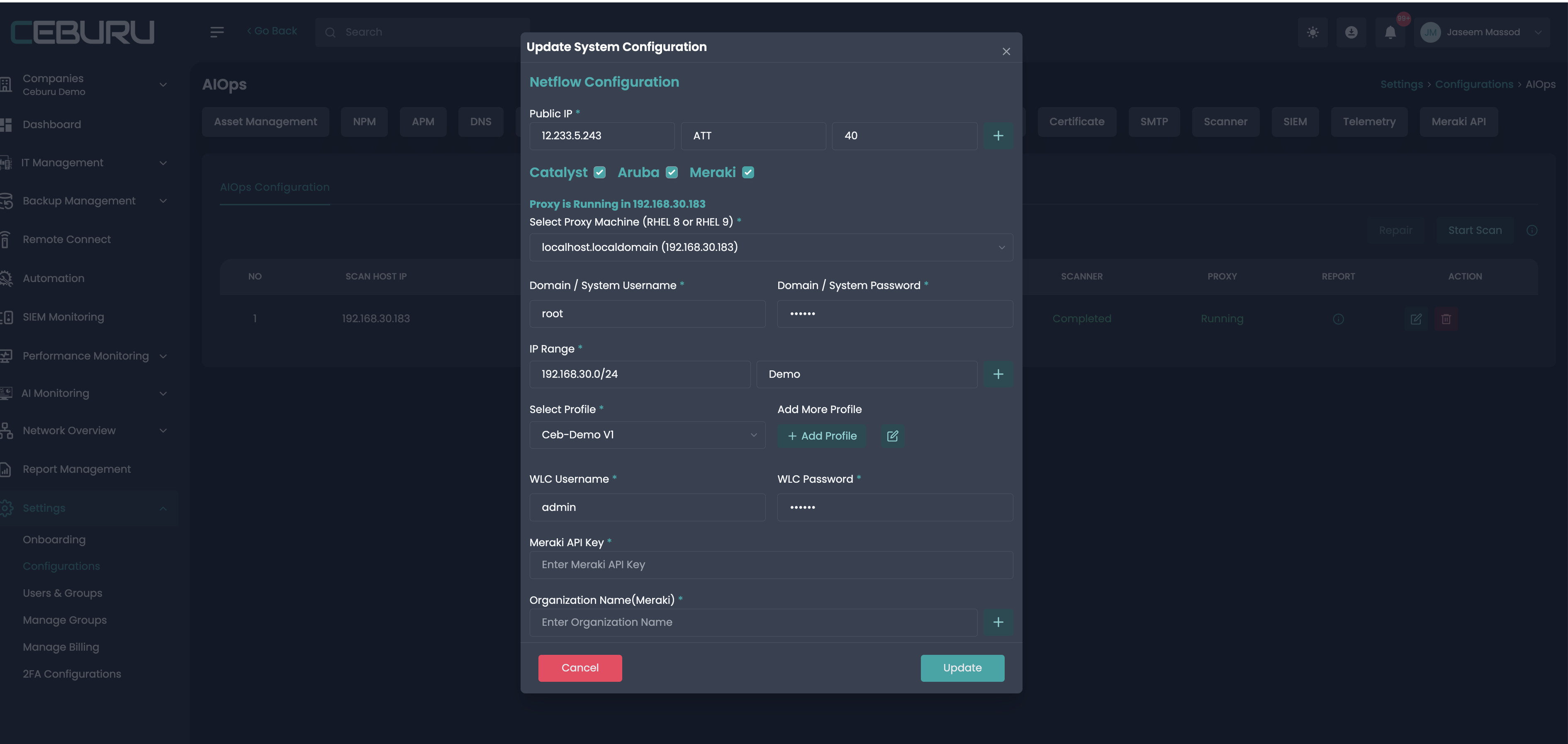The image size is (1568, 744).
Task: Click the plus icon next to Public IP
Action: [x=998, y=136]
